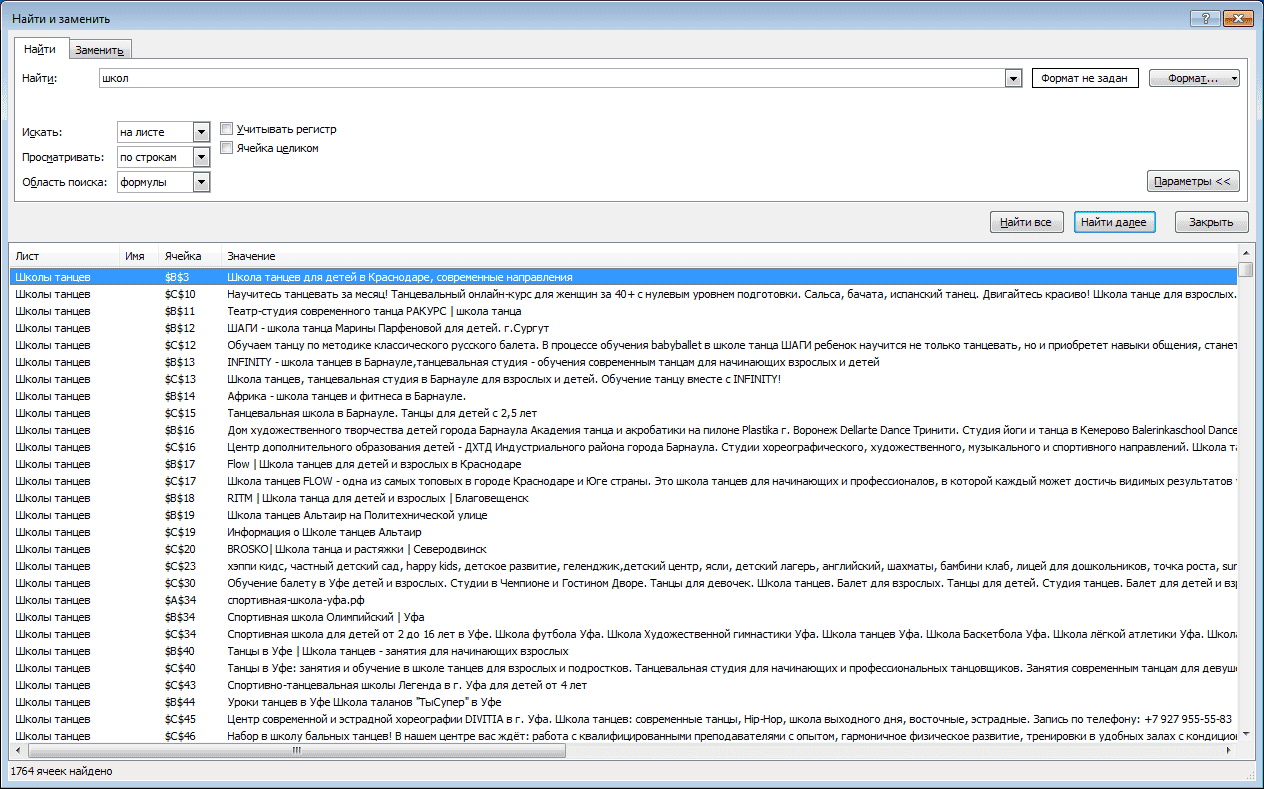
Task: Click the Закрыть button
Action: (x=1211, y=222)
